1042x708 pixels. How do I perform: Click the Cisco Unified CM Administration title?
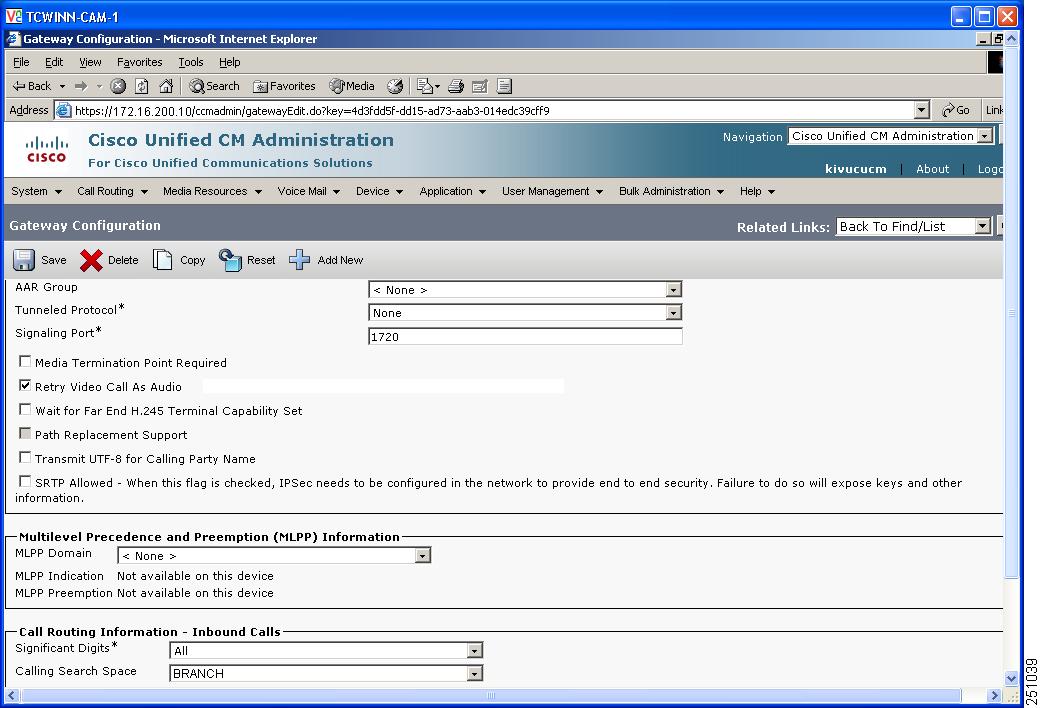[241, 140]
